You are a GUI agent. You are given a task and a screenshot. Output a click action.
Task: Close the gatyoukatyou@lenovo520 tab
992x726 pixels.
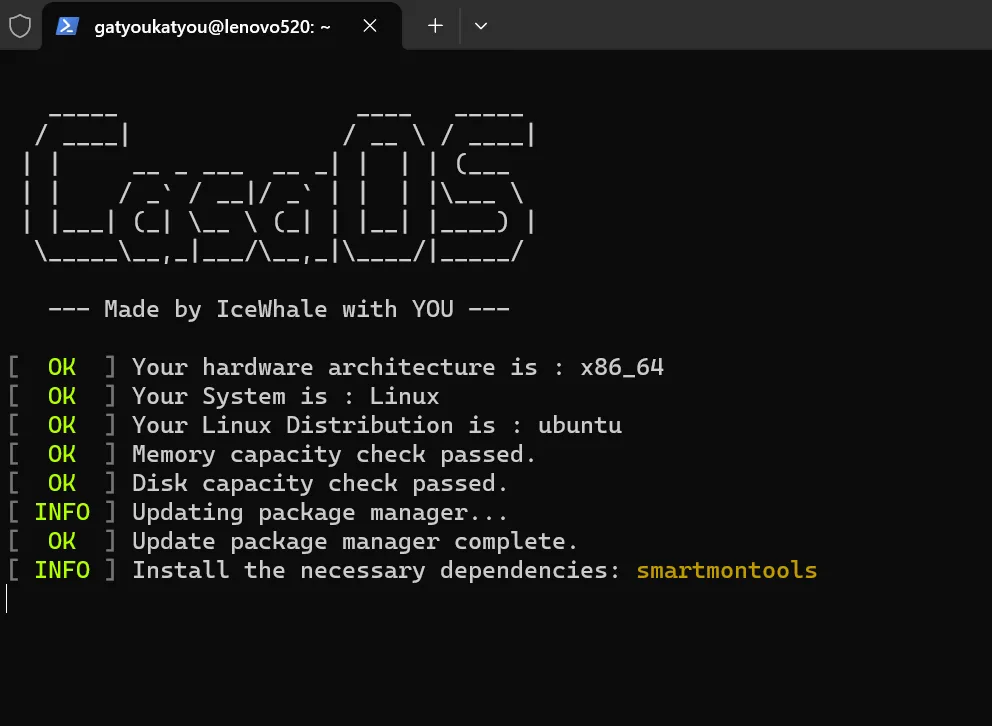click(x=370, y=26)
